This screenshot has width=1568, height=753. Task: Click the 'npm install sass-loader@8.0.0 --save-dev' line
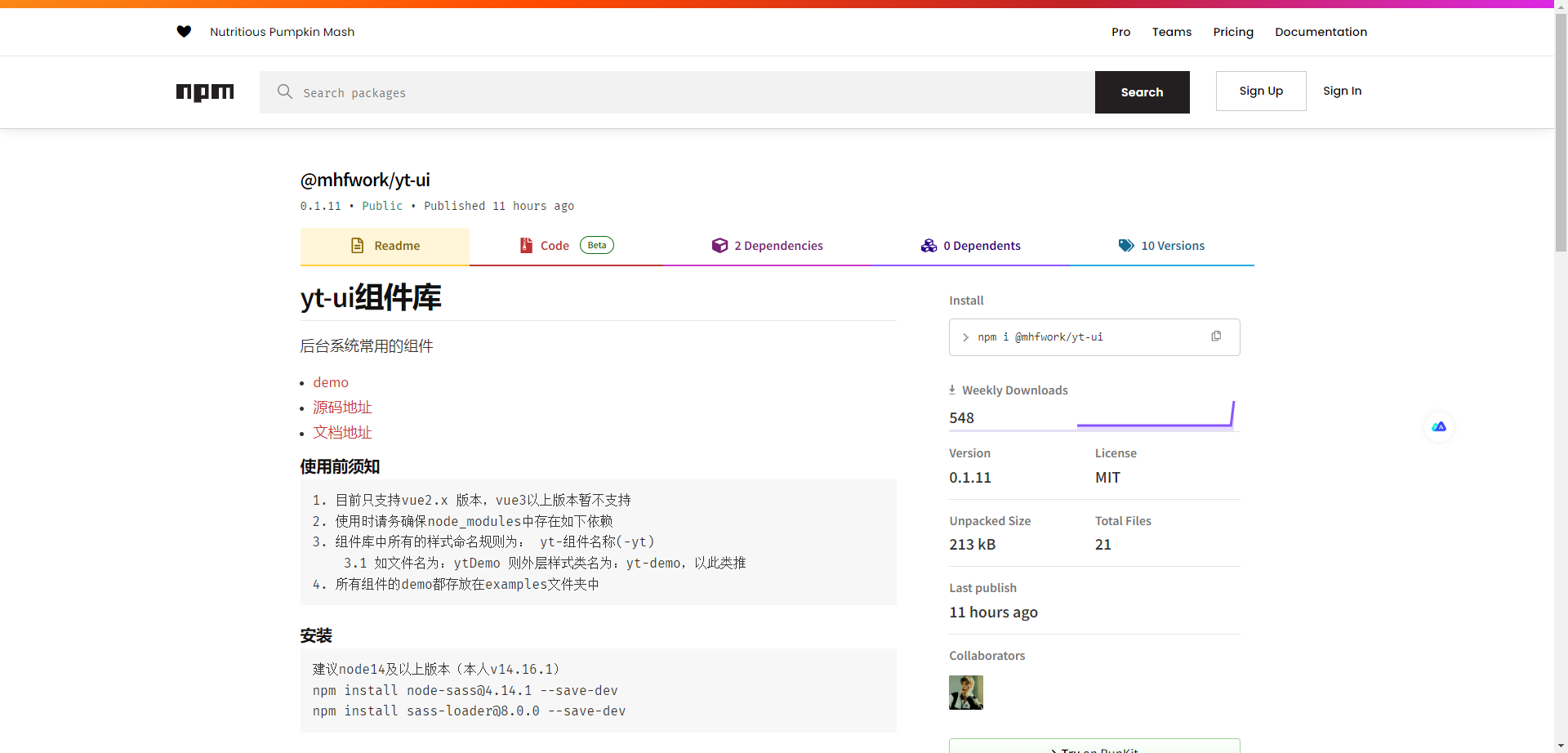point(469,711)
